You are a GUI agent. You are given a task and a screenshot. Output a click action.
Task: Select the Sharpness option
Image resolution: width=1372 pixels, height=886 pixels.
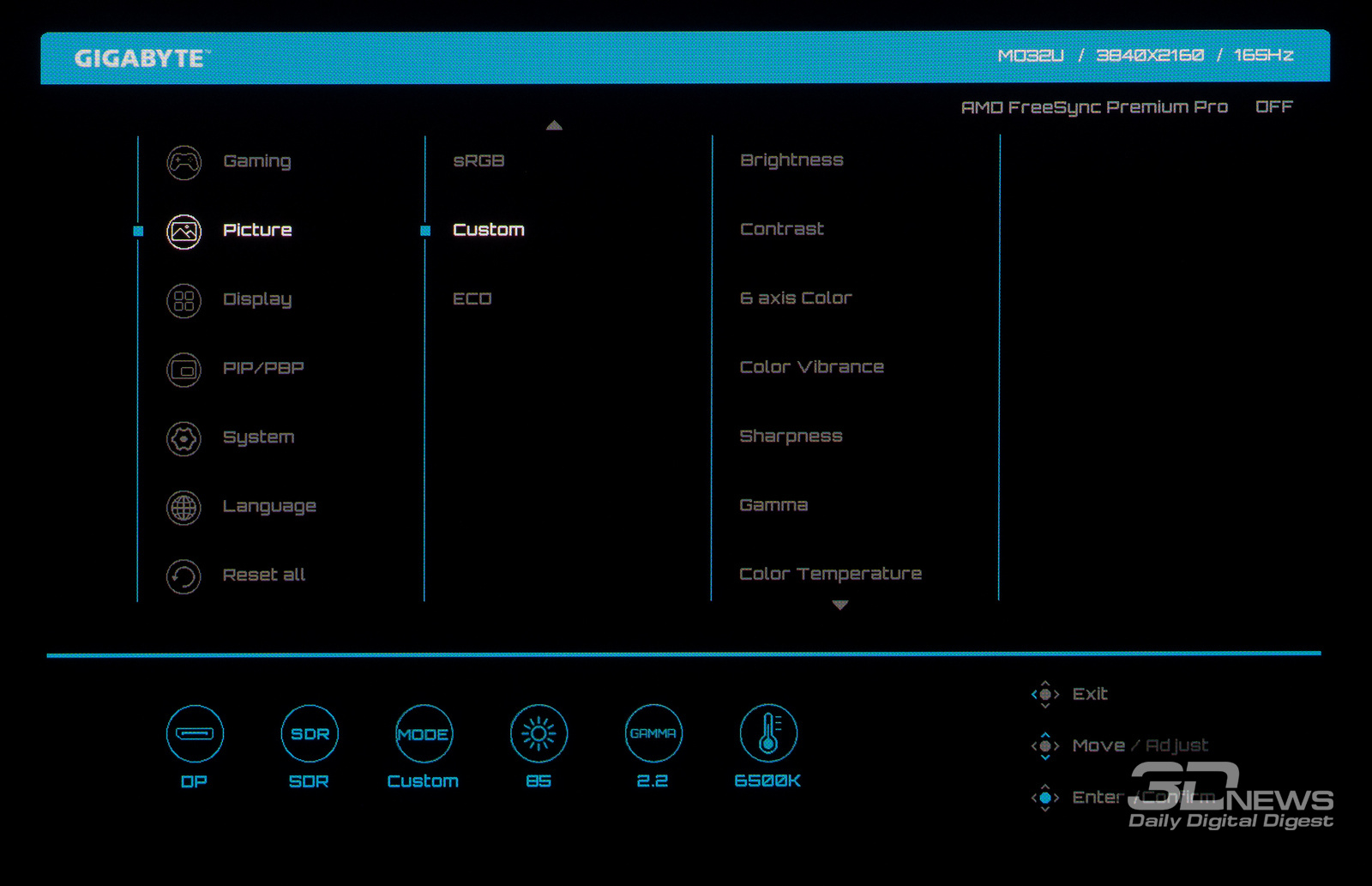click(791, 437)
